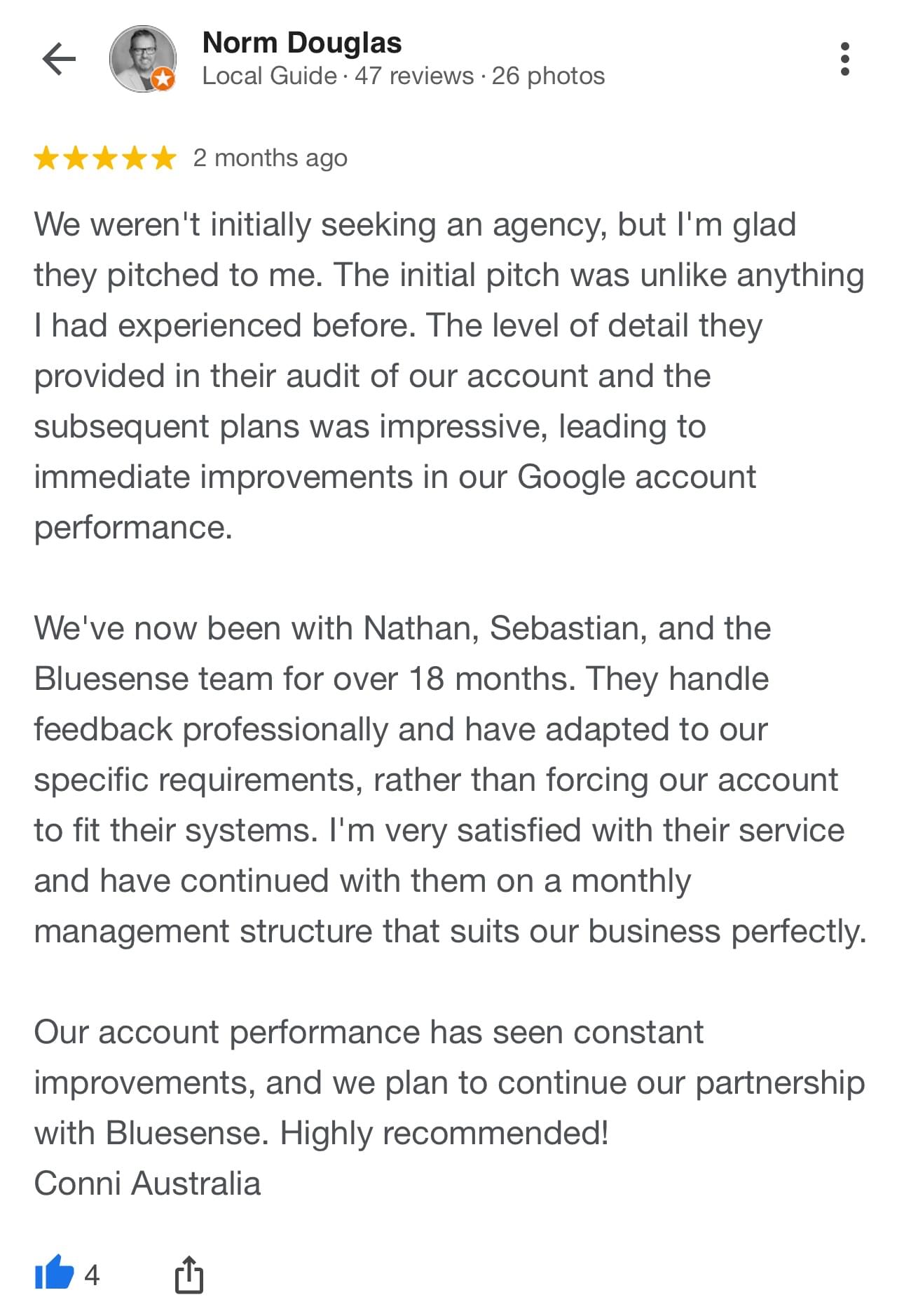The width and height of the screenshot is (904, 1316).
Task: Click the "2 months ago" timestamp
Action: [x=270, y=158]
